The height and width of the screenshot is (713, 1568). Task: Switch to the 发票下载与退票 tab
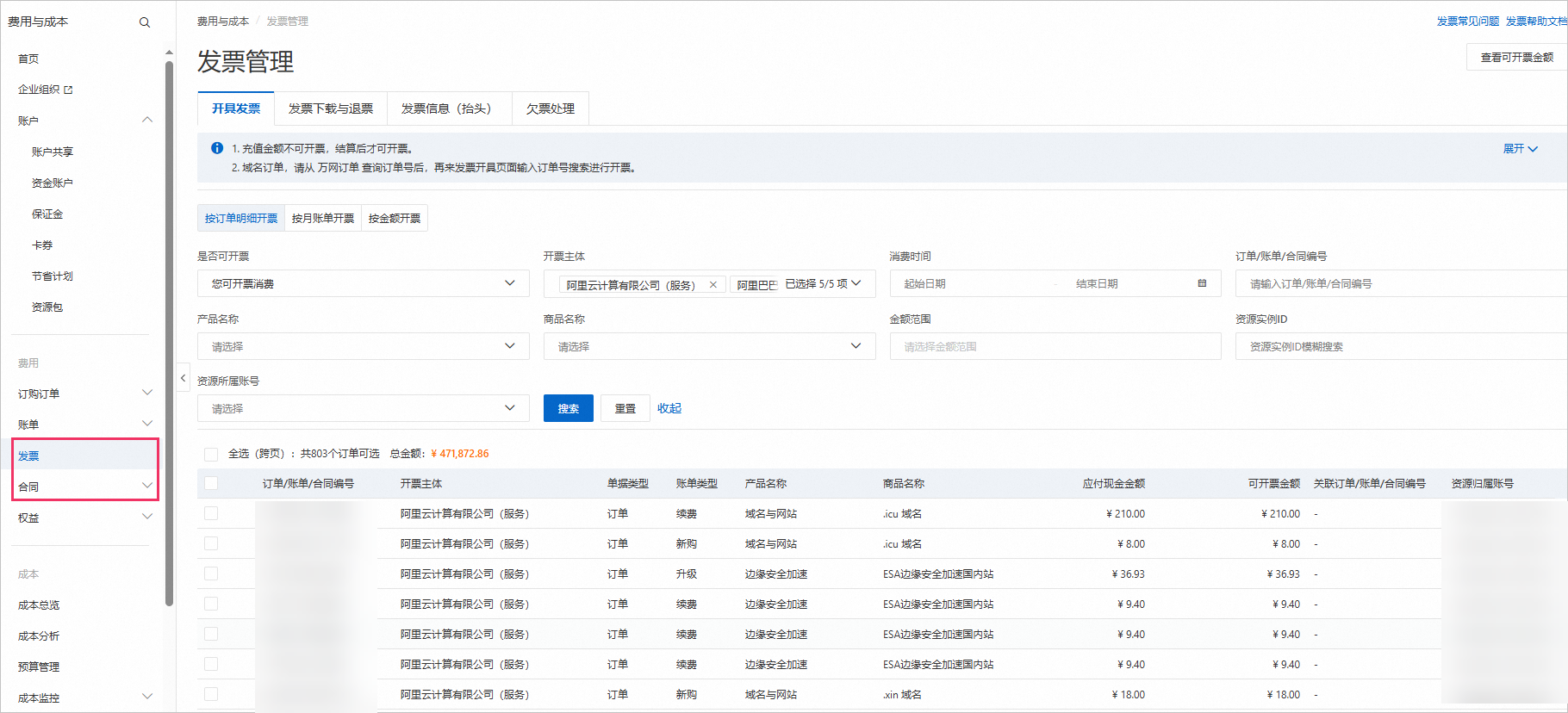[331, 108]
